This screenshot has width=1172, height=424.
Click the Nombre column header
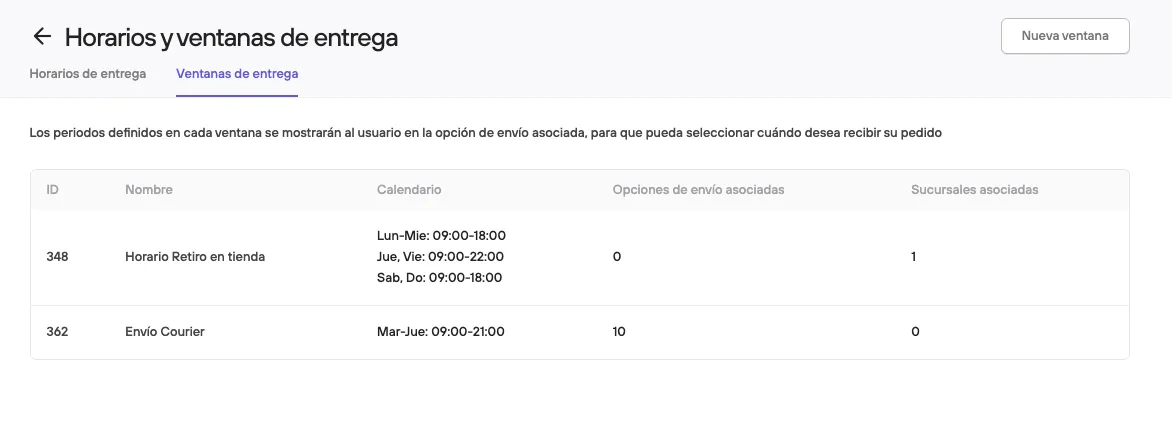(x=149, y=190)
